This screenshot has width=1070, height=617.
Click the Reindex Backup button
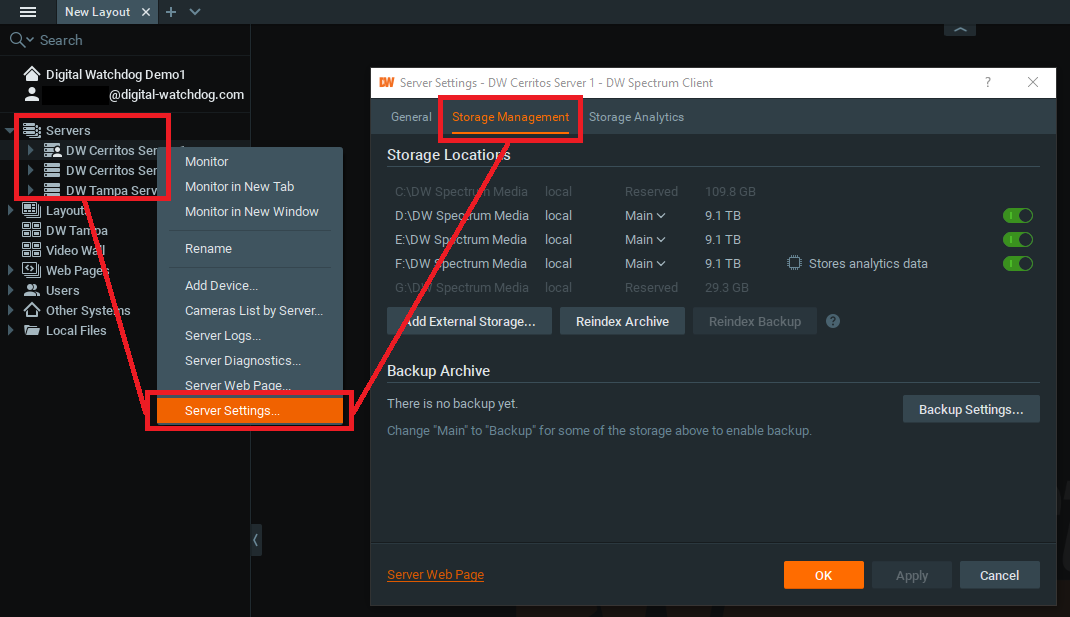pos(755,321)
